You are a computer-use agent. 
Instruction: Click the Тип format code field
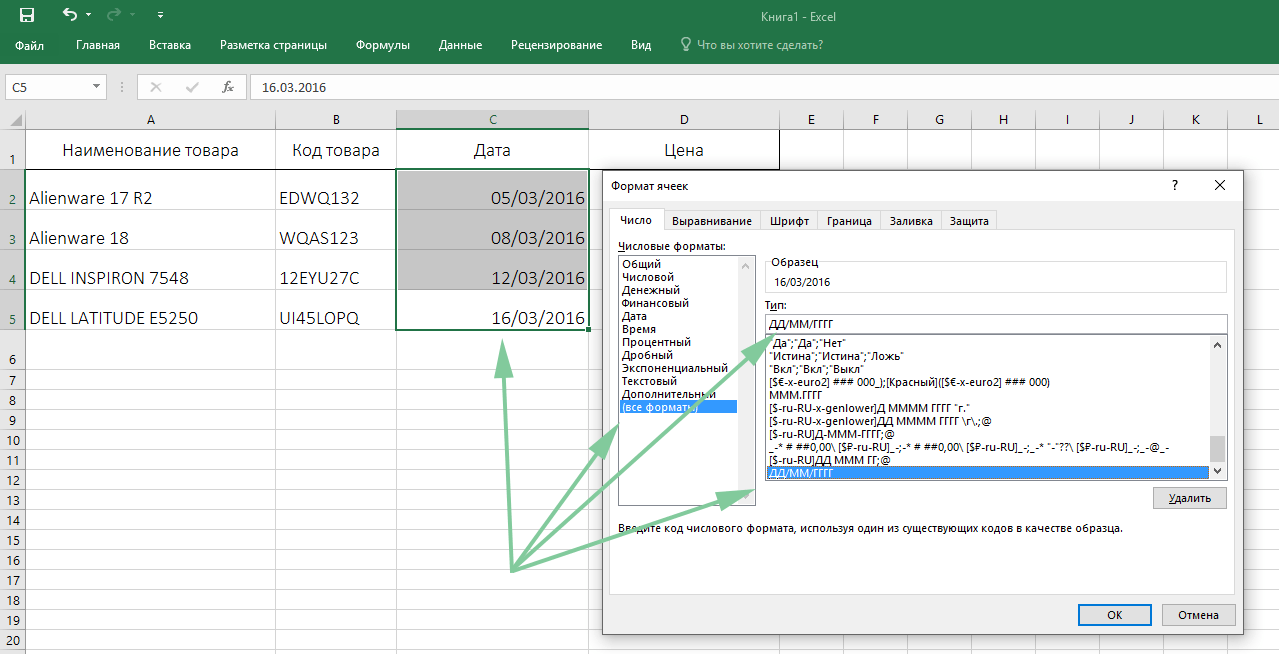(x=995, y=324)
